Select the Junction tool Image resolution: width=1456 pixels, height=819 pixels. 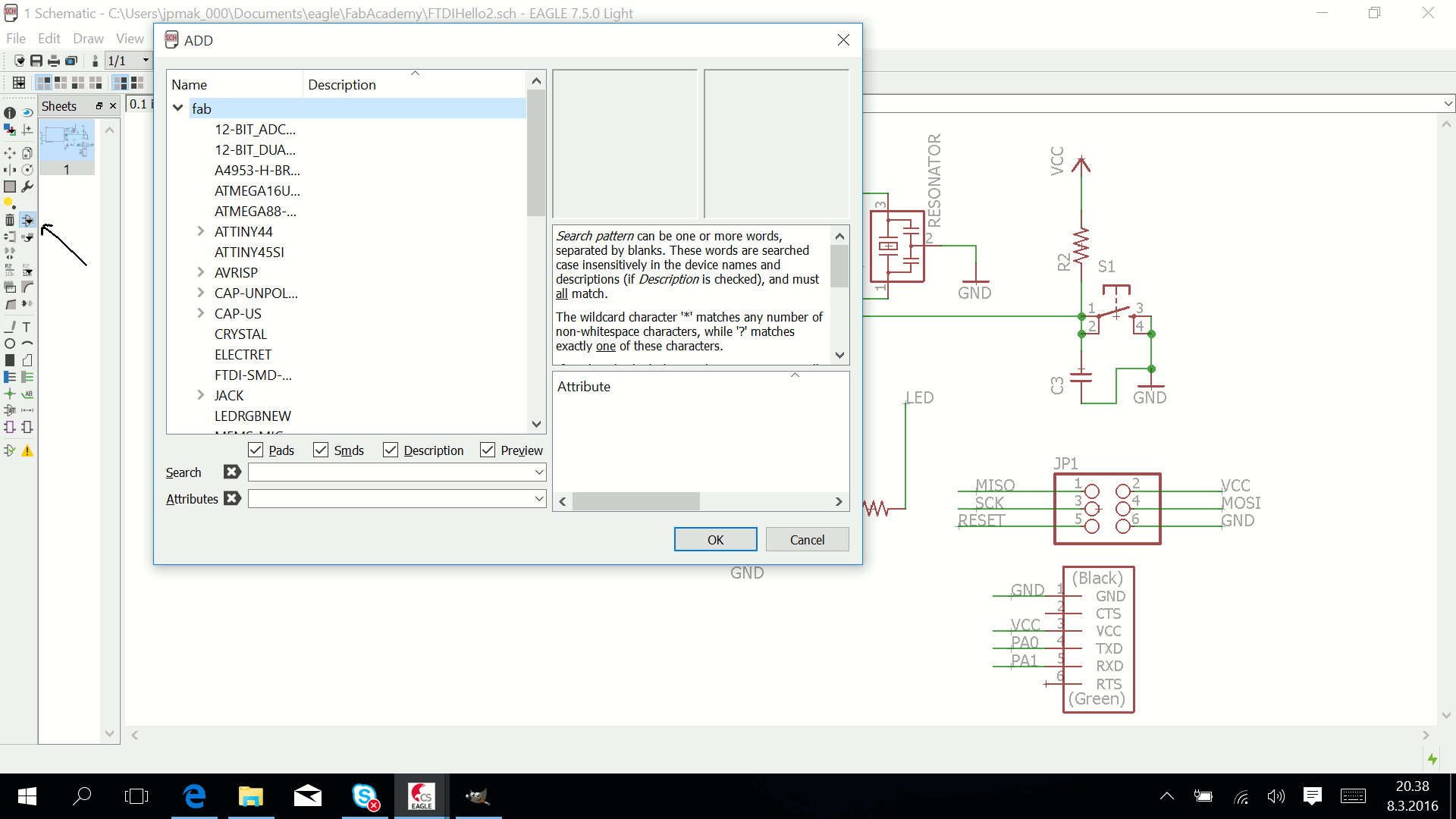click(x=10, y=394)
